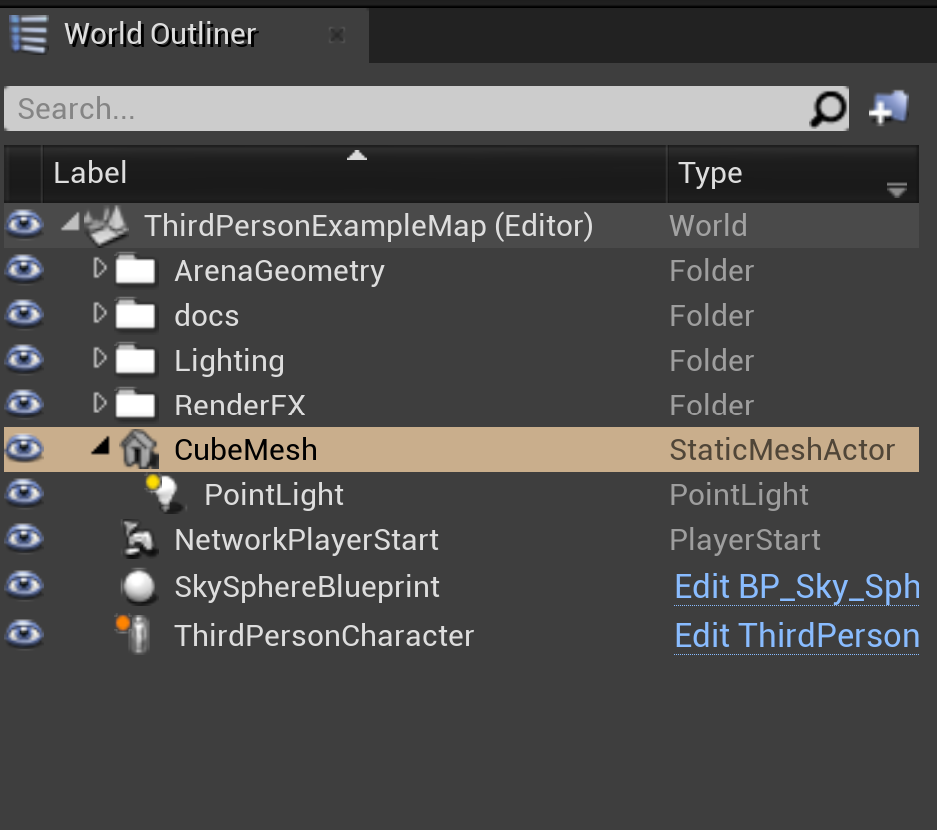
Task: Click the ThirdPersonExampleMap world icon
Action: point(106,225)
